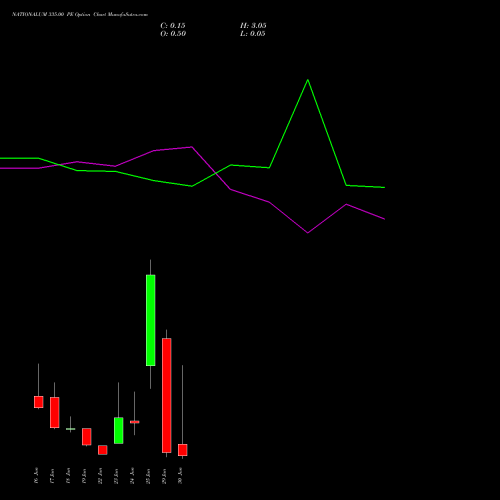The height and width of the screenshot is (500, 500).
Task: Click the date axis label starting with 24
Action: (132, 476)
